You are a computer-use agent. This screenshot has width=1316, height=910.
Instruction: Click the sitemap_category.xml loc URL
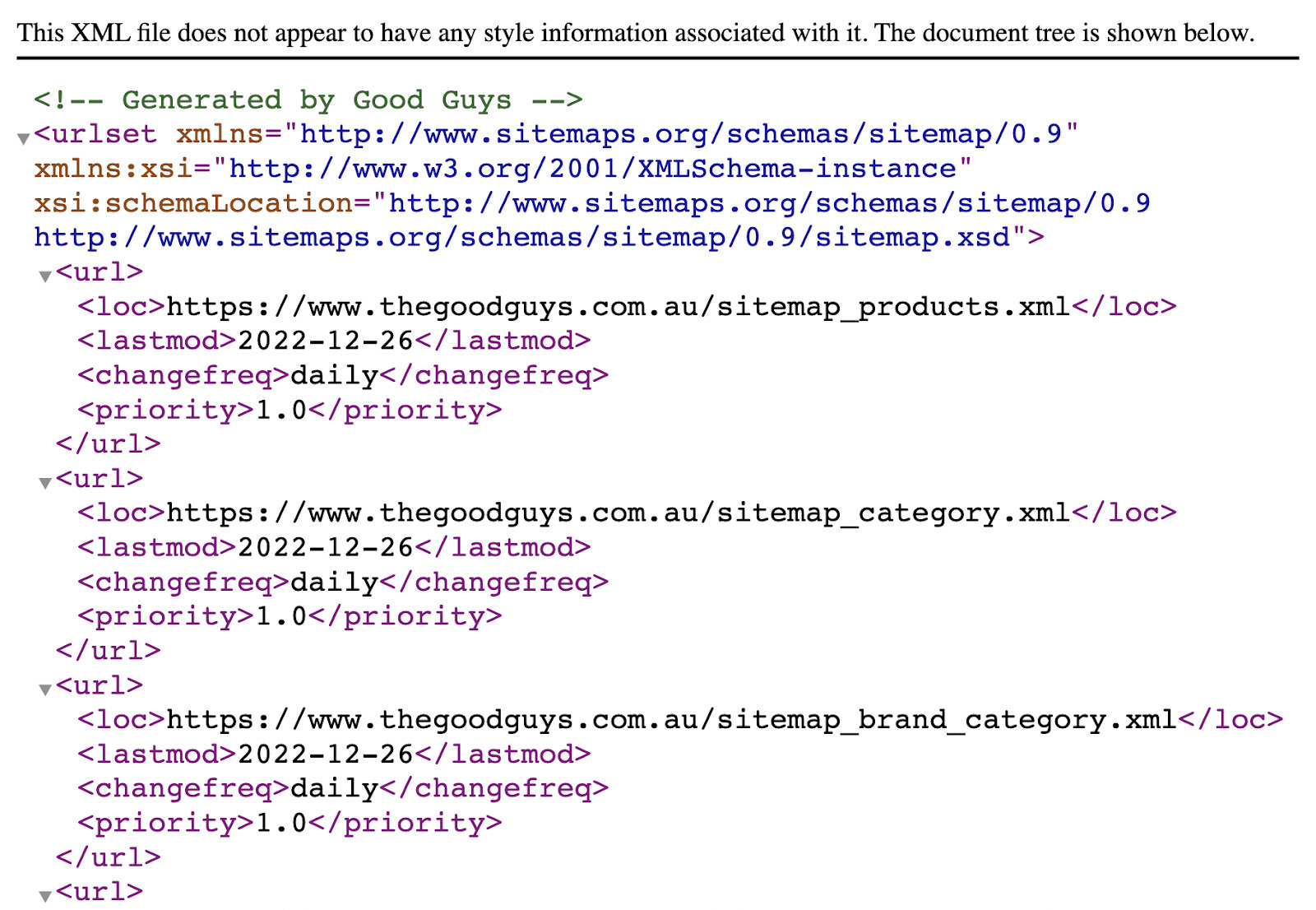point(619,513)
